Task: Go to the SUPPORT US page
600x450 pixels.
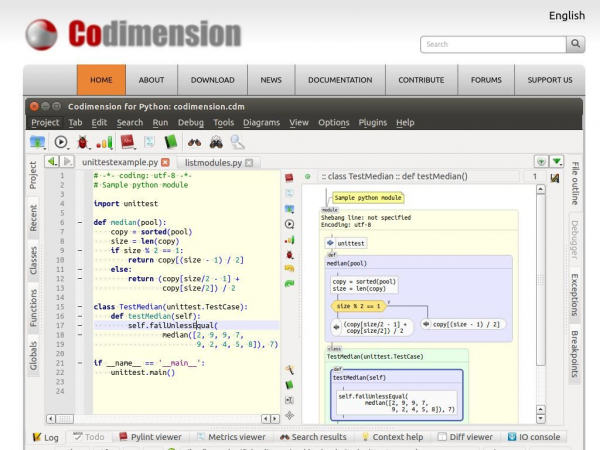Action: 550,80
